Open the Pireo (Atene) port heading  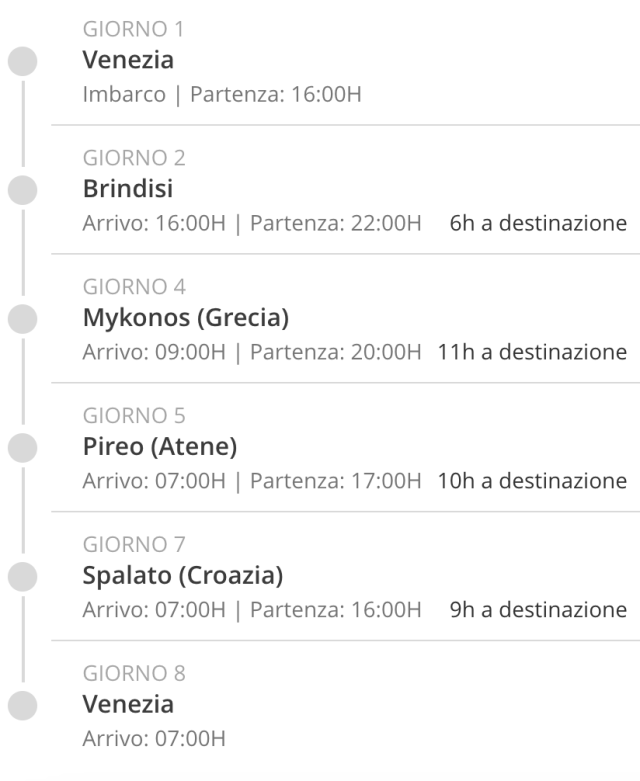click(160, 447)
